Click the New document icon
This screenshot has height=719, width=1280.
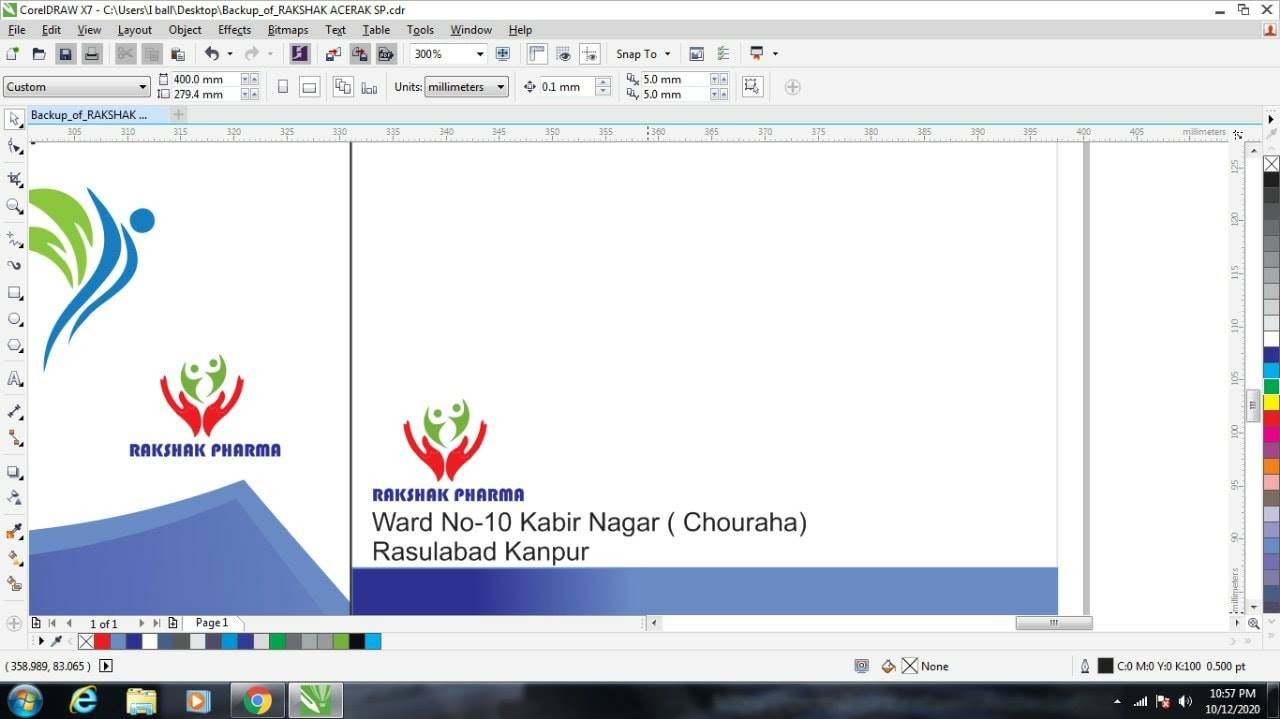point(13,54)
